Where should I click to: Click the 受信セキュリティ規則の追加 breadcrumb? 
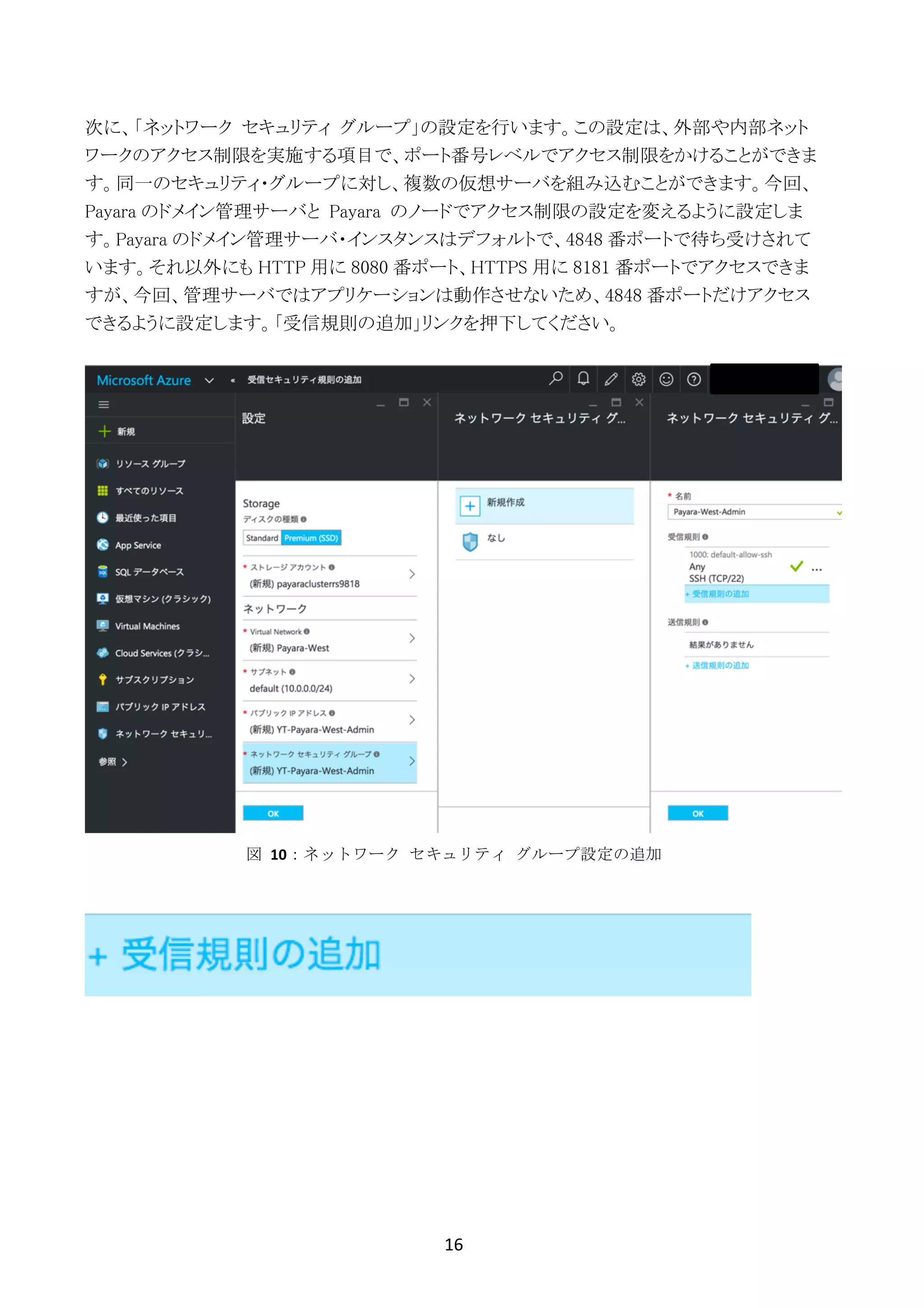click(x=304, y=380)
